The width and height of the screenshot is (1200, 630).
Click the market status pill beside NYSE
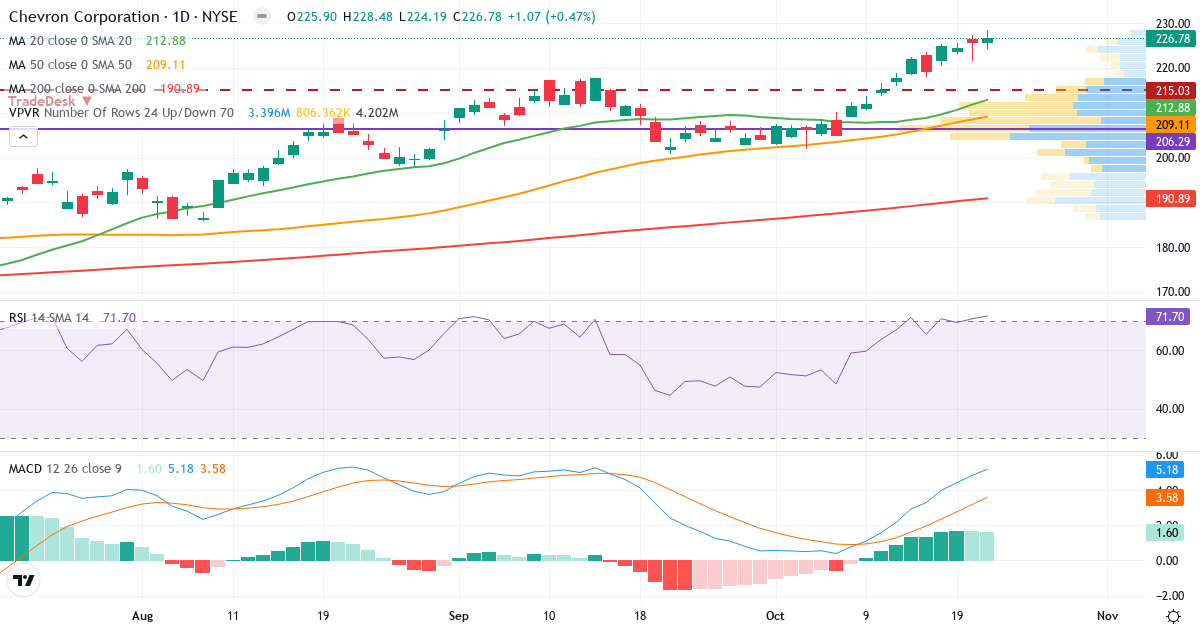(261, 17)
